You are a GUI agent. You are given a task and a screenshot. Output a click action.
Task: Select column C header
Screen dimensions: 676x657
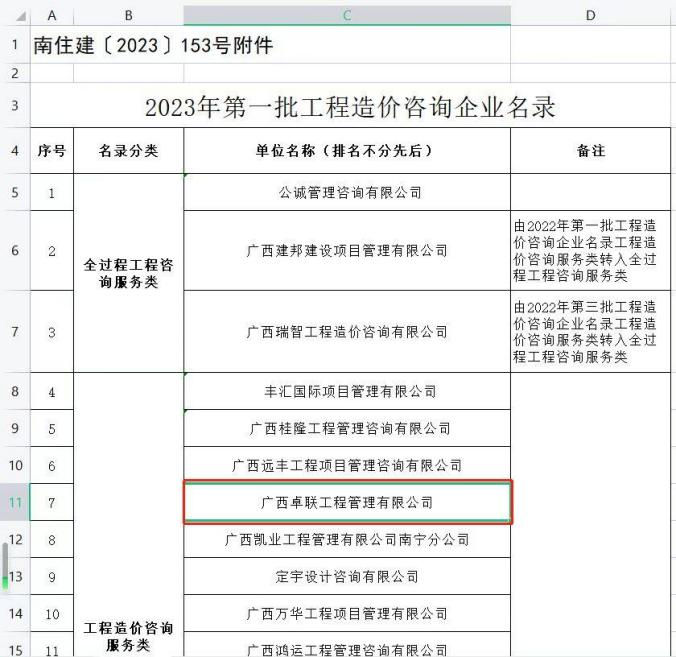(x=347, y=16)
